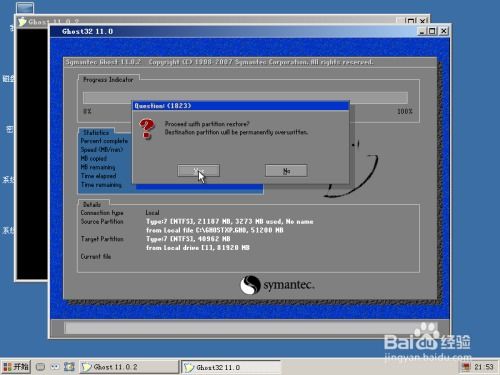Click the 100% label of progress bar
The image size is (500, 375).
(405, 111)
